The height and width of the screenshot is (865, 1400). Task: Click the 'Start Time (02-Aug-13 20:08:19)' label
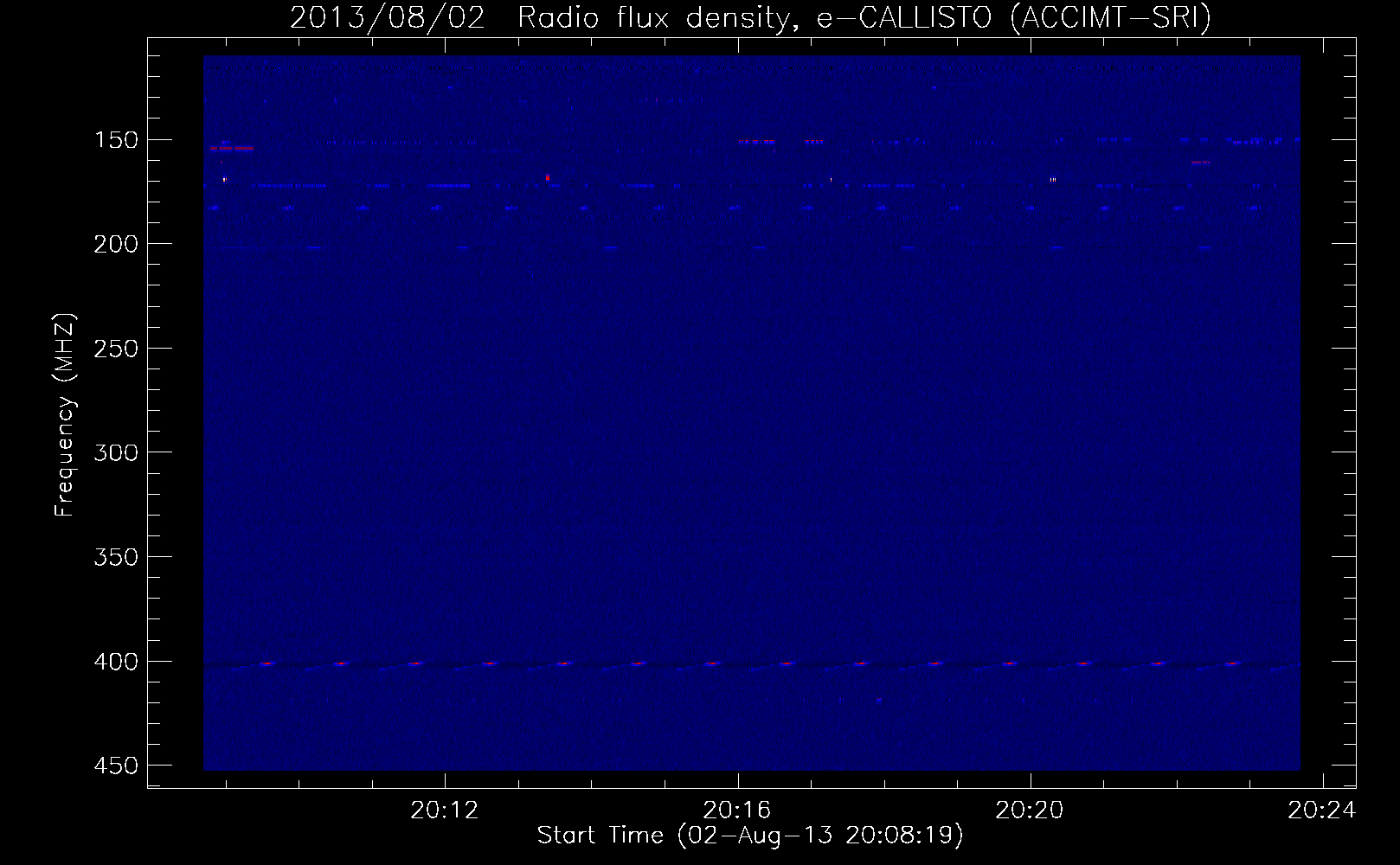[x=749, y=836]
